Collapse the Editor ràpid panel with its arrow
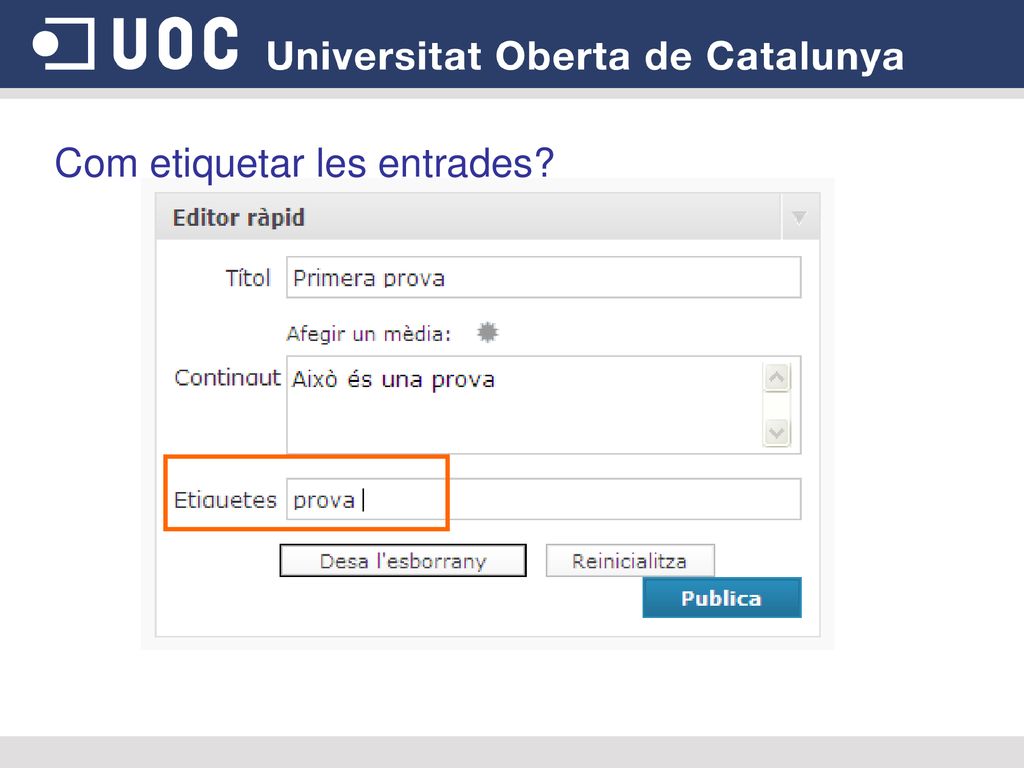 coord(799,217)
